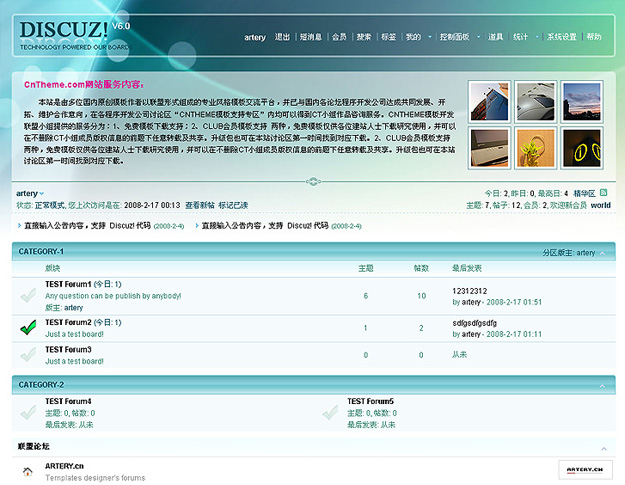Open the 搜索 item in top navigation
The height and width of the screenshot is (485, 625).
pos(364,37)
